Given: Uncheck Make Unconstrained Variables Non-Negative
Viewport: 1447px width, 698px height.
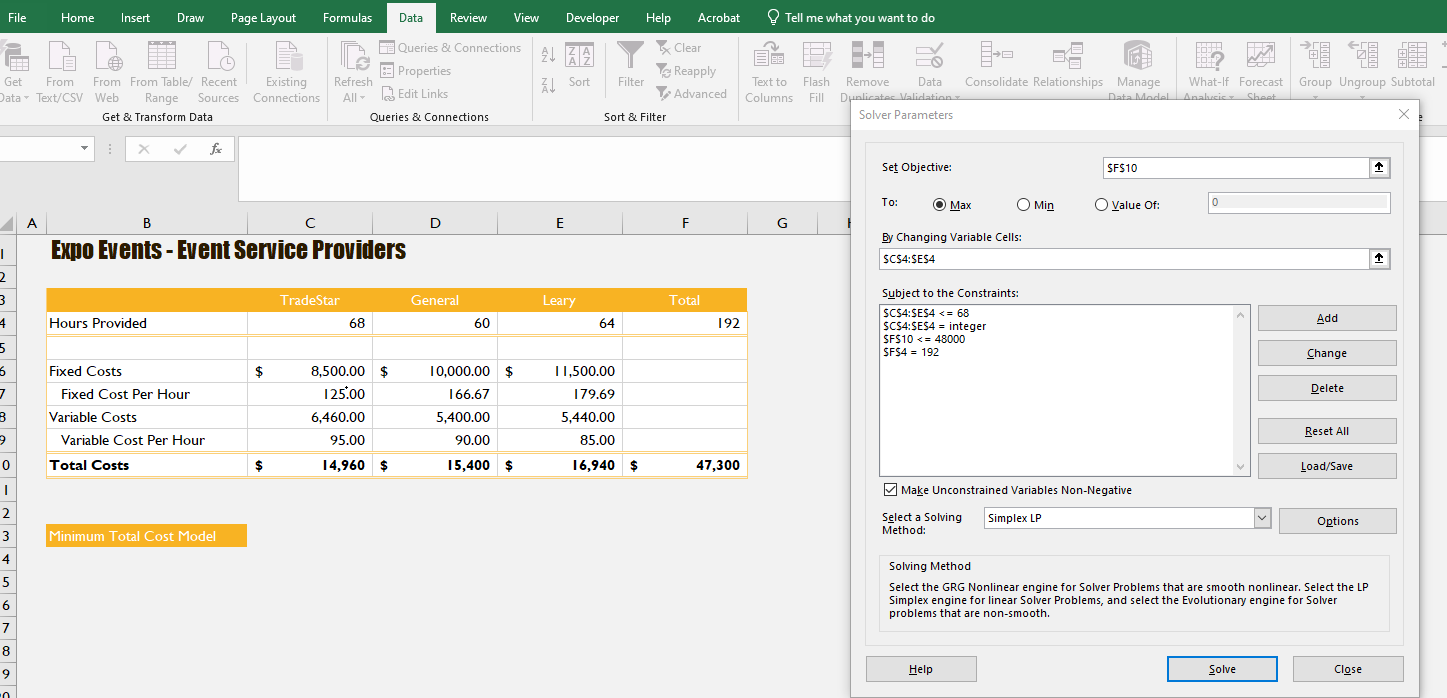Looking at the screenshot, I should point(890,490).
